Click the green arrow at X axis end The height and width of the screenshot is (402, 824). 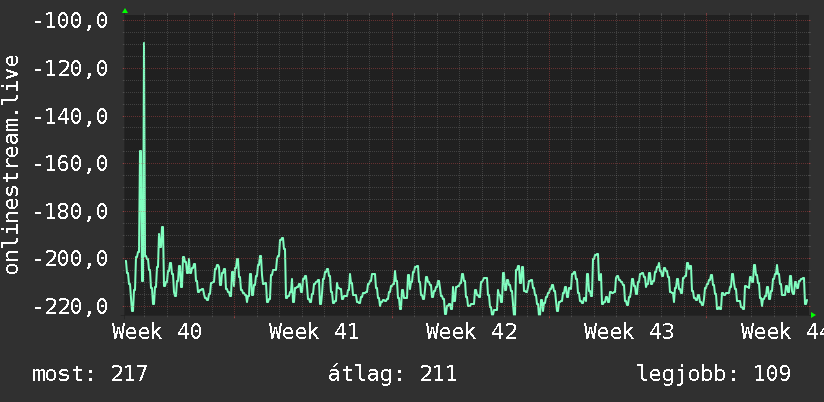click(x=813, y=315)
